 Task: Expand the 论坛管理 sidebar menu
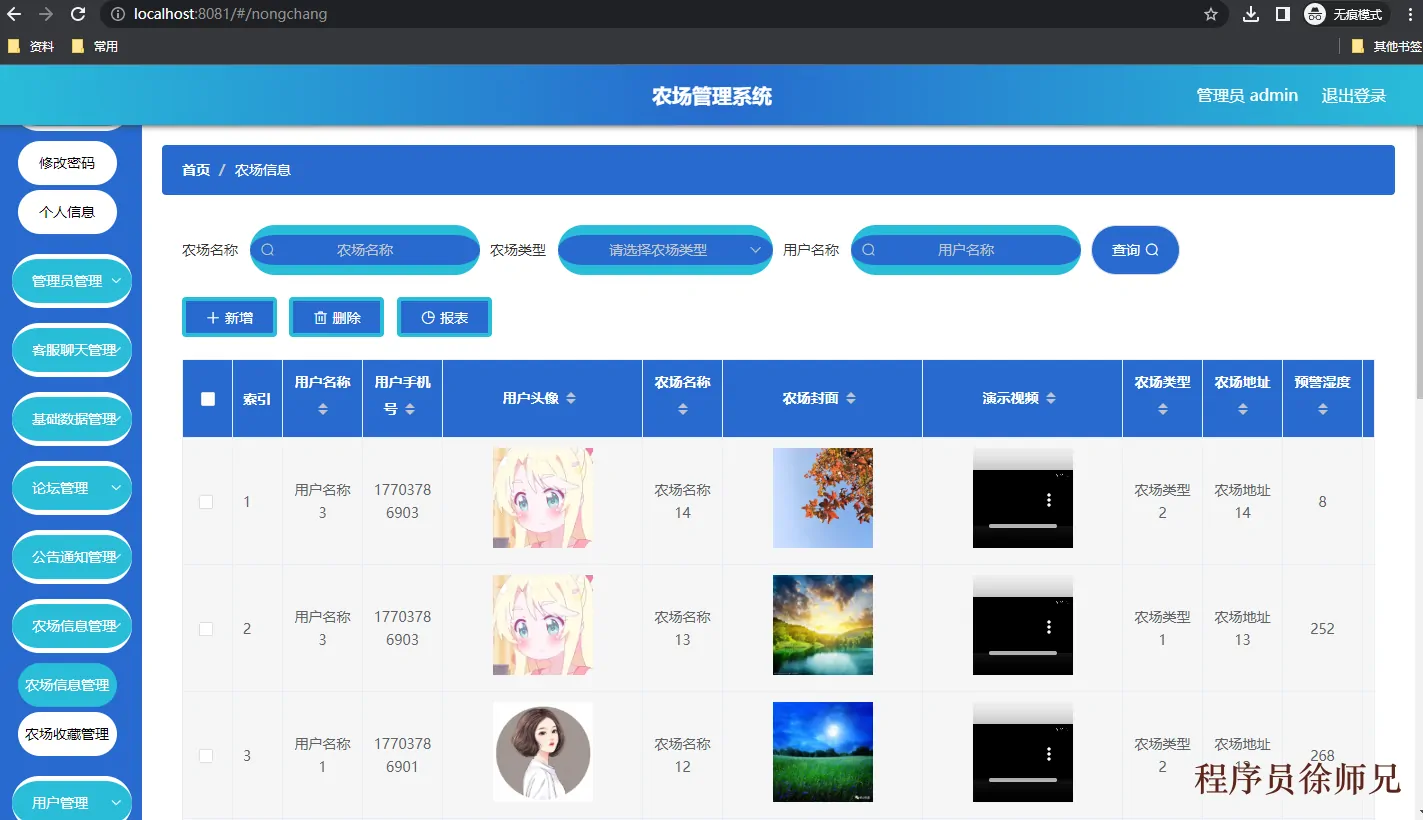72,488
